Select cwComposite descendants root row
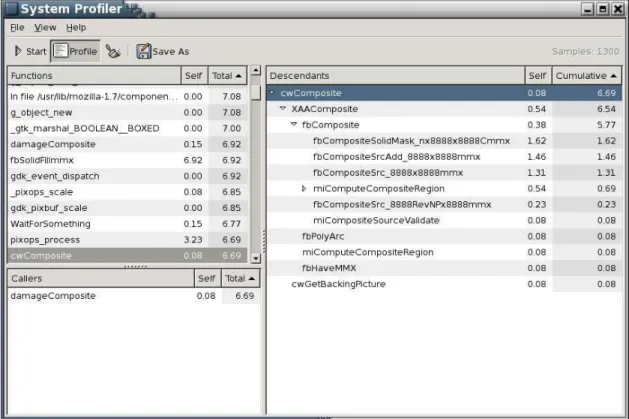The width and height of the screenshot is (629, 419). (x=444, y=93)
